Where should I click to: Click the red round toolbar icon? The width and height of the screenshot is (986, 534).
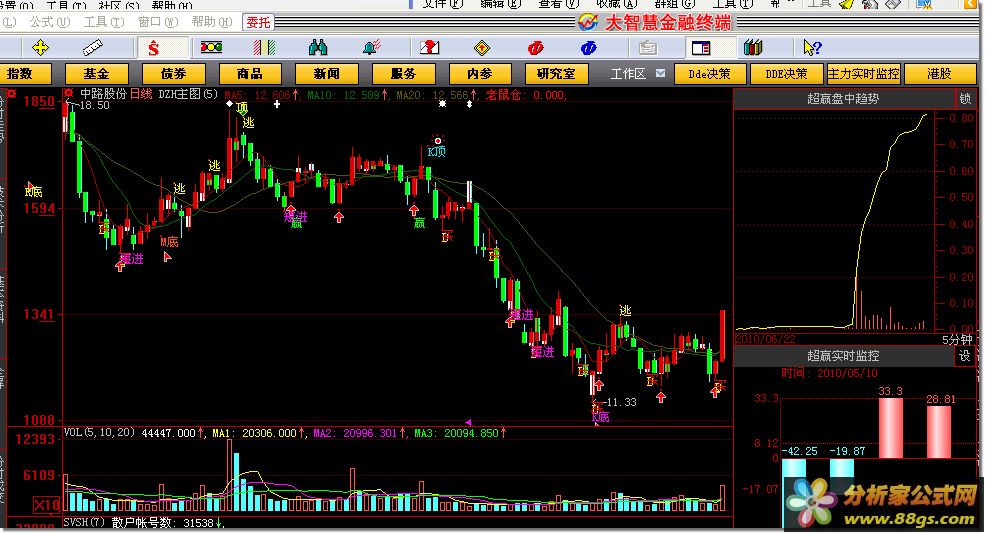click(x=535, y=48)
